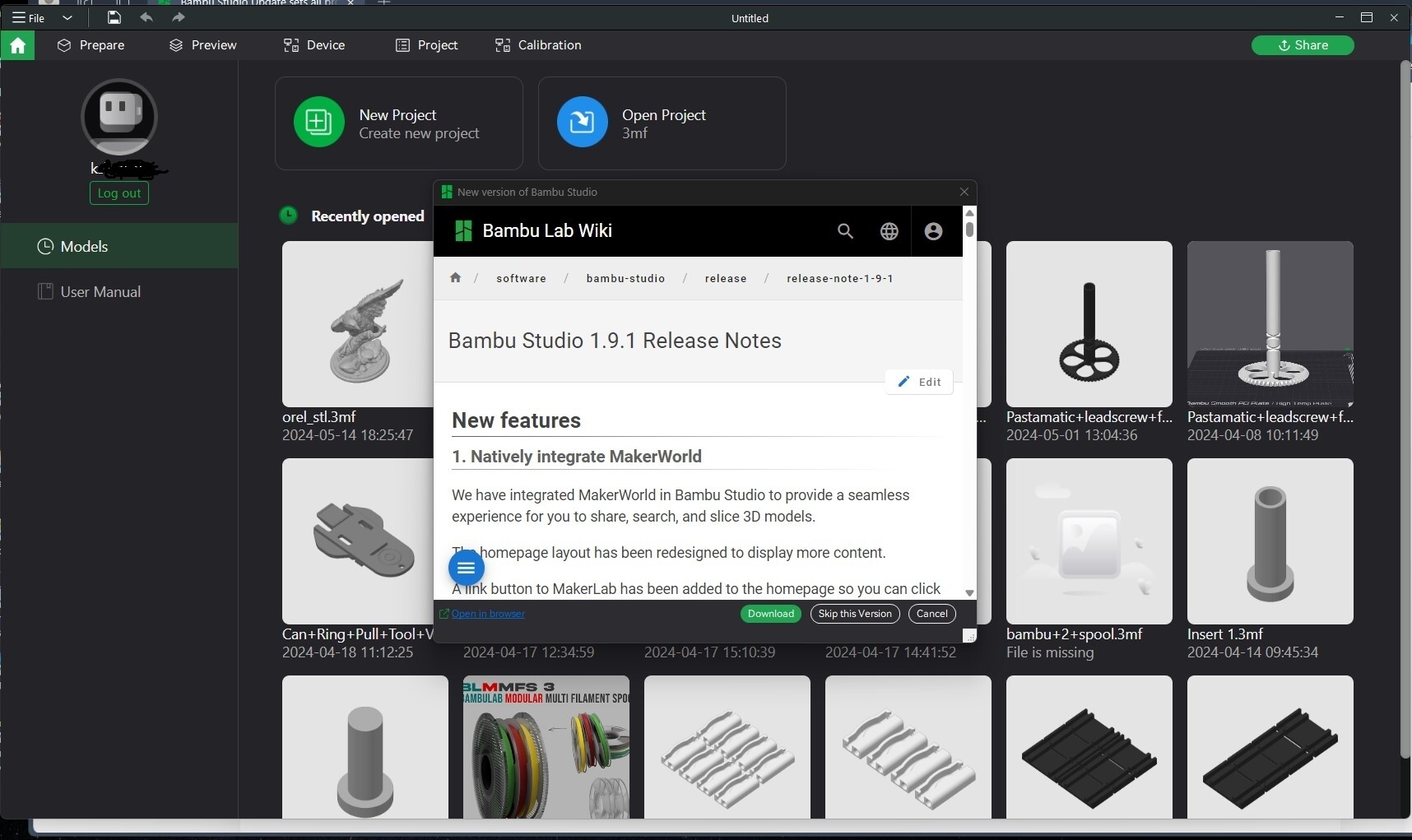Select Models in the sidebar

119,246
